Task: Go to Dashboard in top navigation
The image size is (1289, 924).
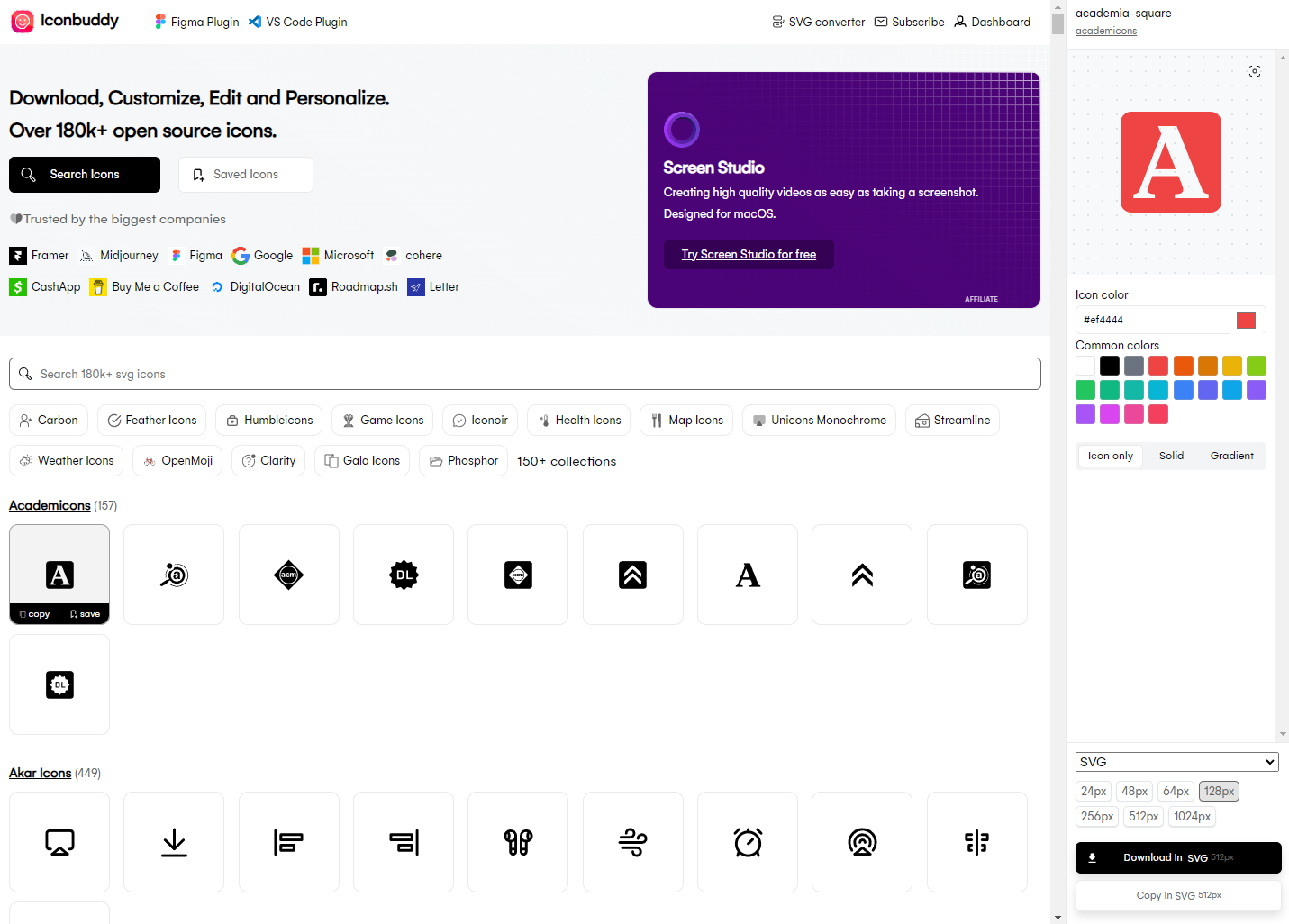Action: click(x=992, y=22)
